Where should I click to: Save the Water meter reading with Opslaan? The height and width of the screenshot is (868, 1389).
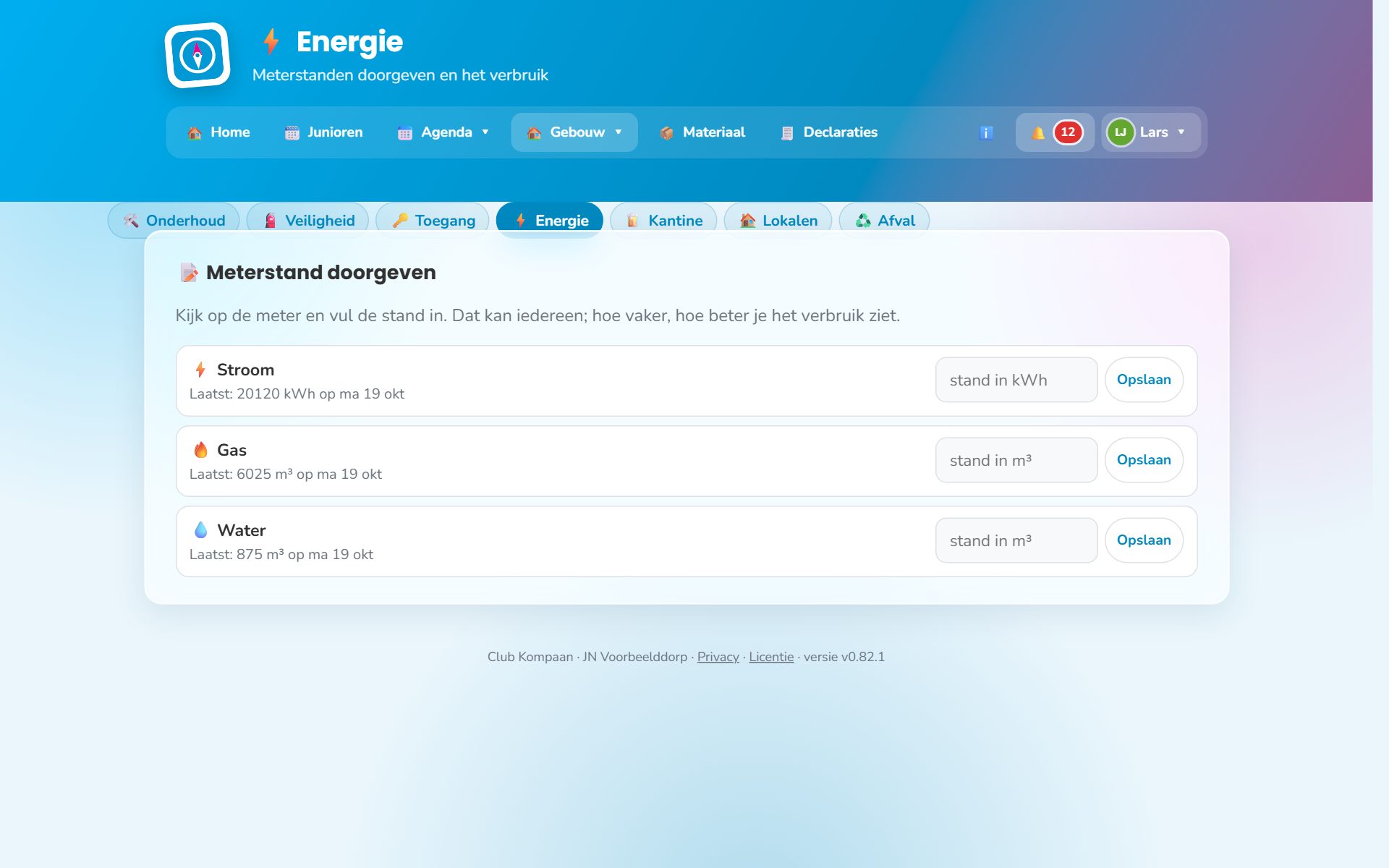click(1144, 540)
